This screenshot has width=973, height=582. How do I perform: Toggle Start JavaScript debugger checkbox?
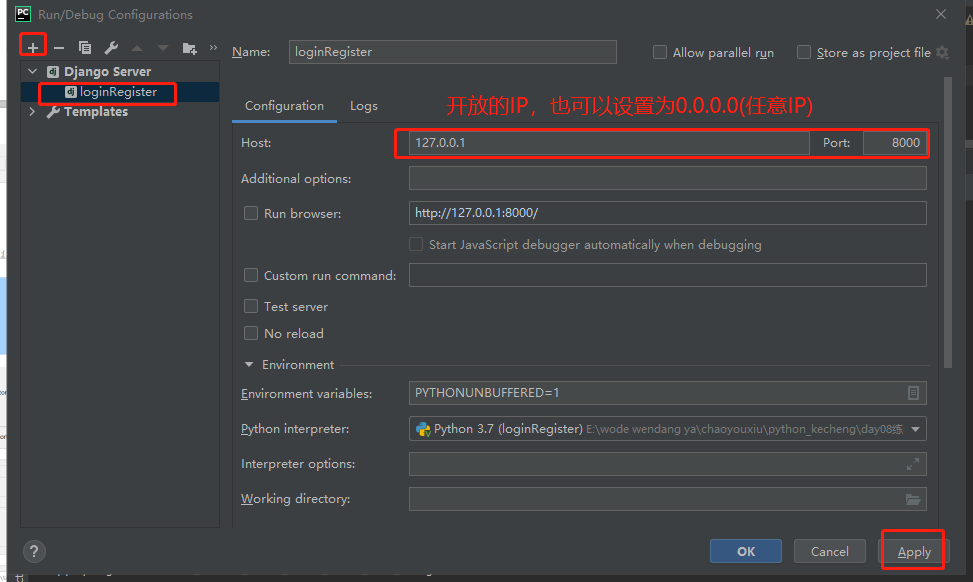[x=416, y=244]
